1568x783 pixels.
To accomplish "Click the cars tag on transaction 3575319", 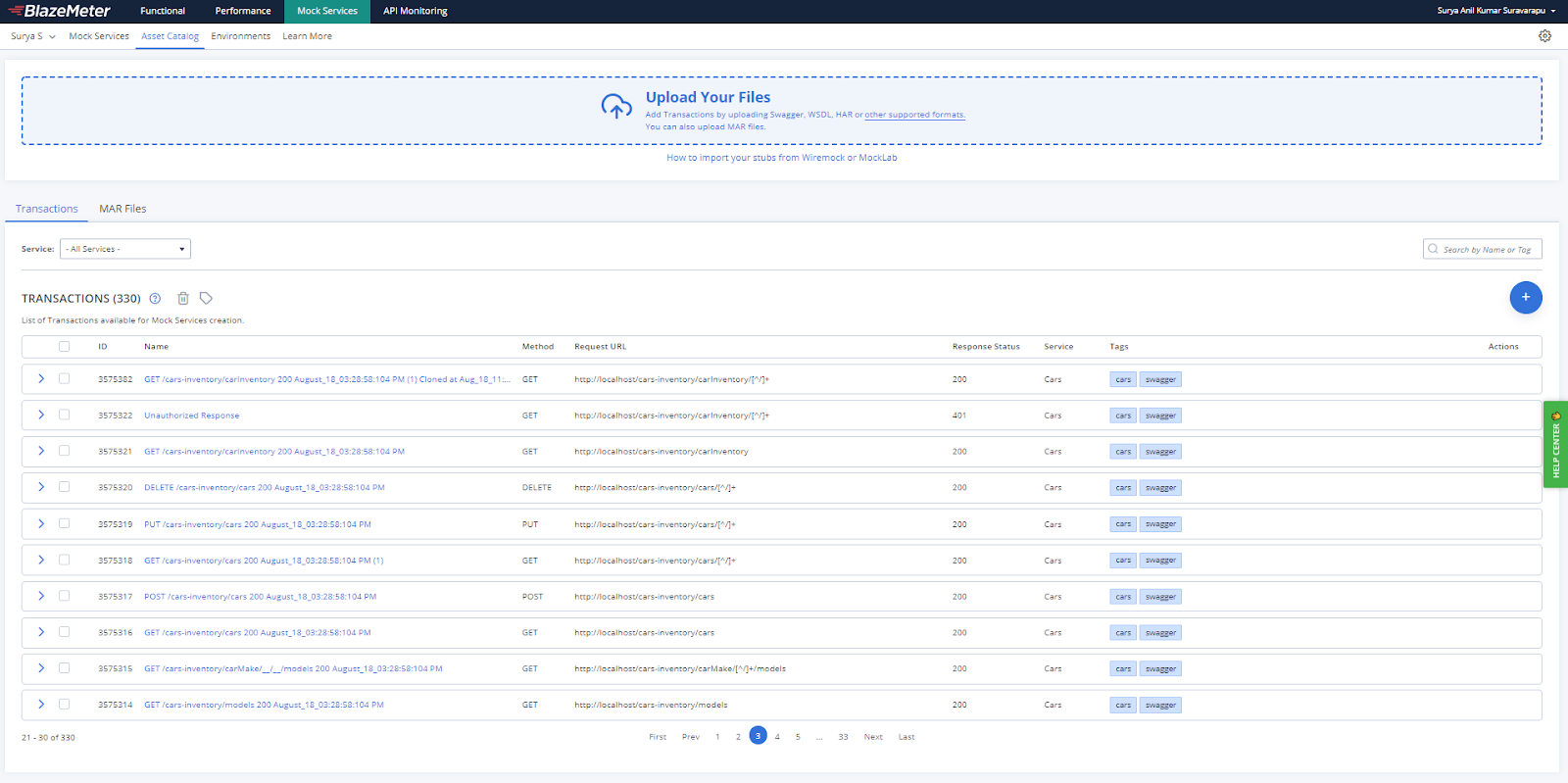I will click(1123, 524).
